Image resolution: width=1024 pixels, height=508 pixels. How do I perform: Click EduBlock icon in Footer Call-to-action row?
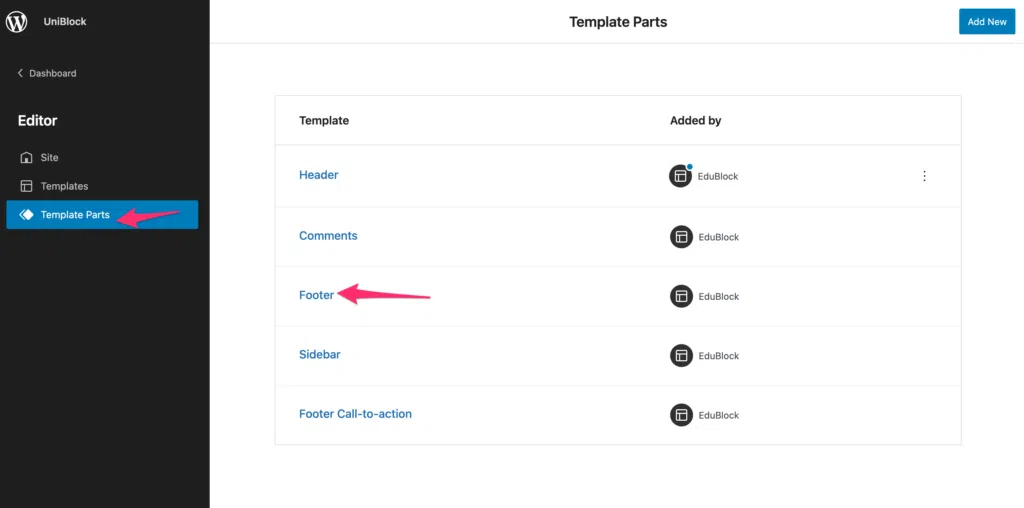coord(681,415)
